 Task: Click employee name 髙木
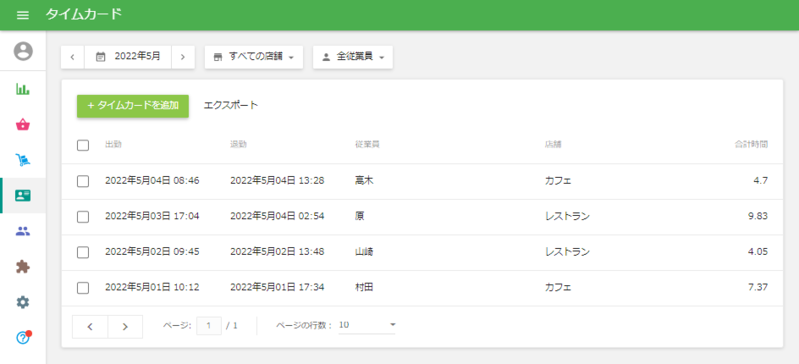coord(364,180)
